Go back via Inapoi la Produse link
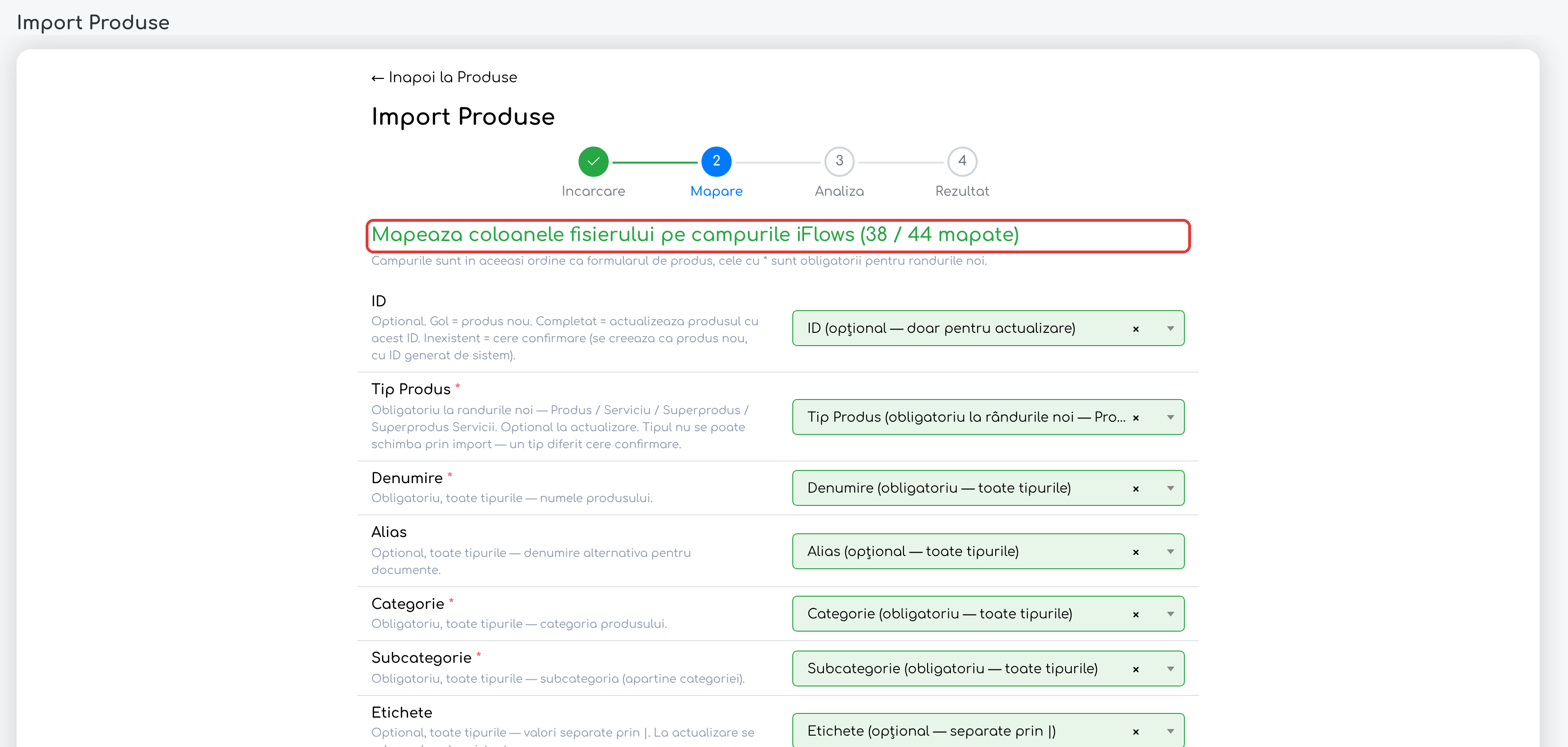 point(444,77)
